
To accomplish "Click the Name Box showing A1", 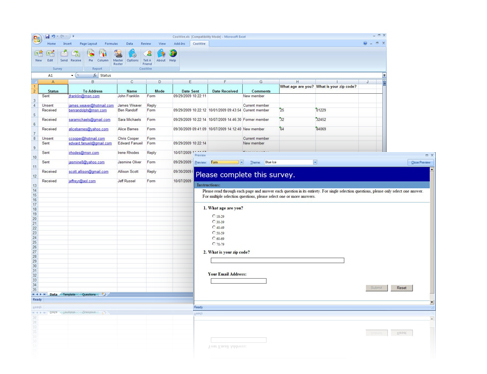I will click(51, 76).
